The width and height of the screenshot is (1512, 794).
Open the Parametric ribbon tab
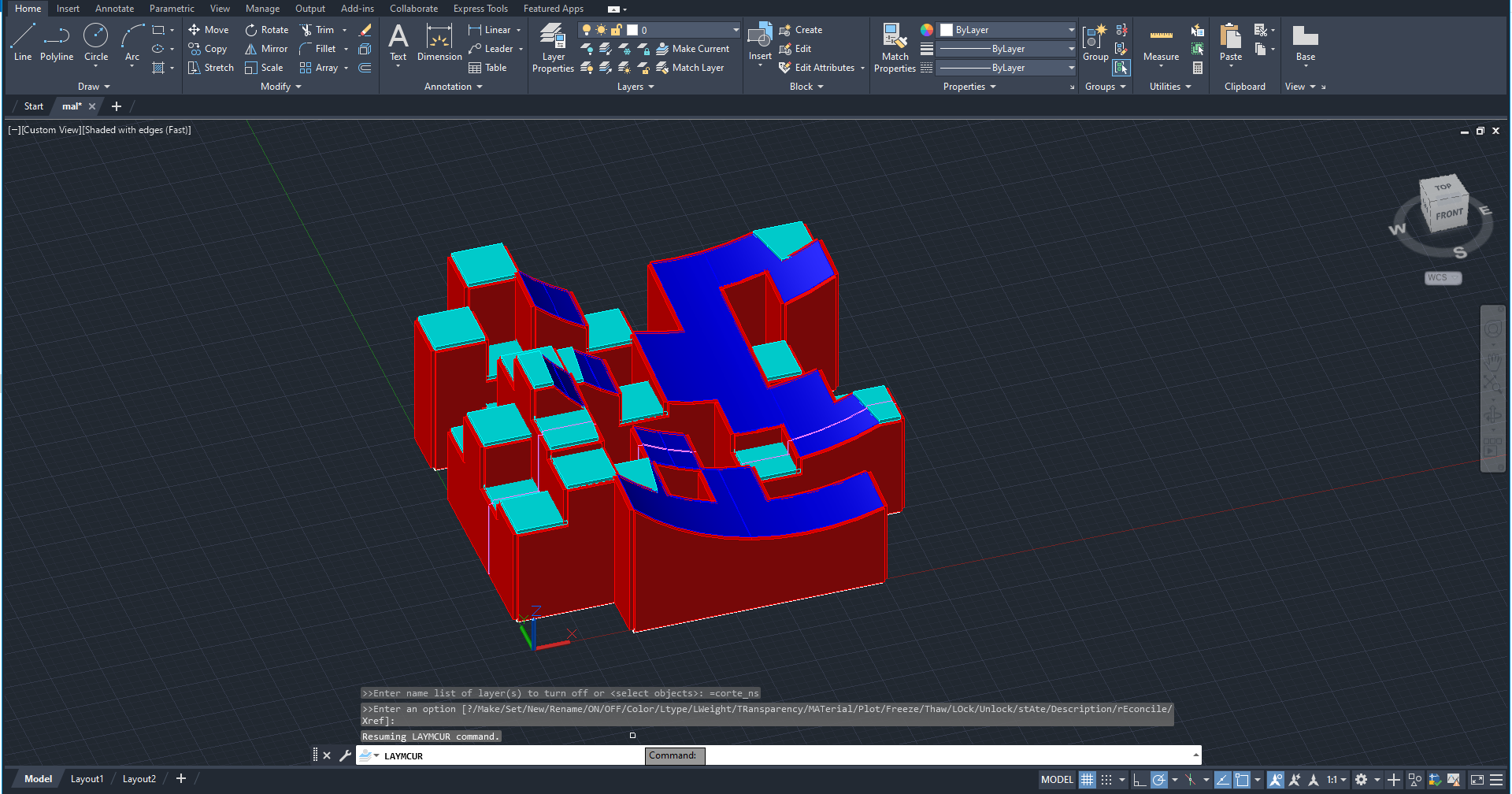pyautogui.click(x=172, y=9)
